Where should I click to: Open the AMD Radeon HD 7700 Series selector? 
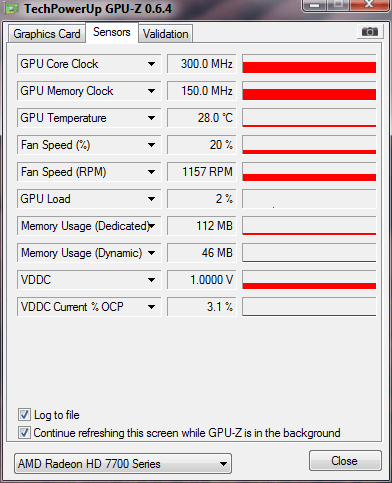[x=123, y=464]
